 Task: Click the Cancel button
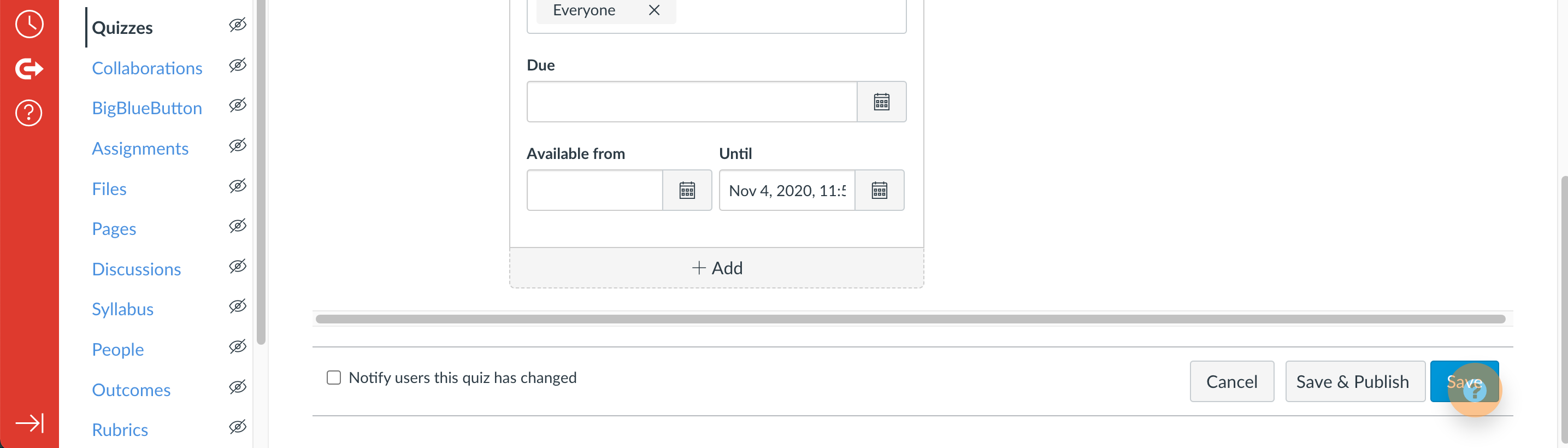coord(1231,382)
